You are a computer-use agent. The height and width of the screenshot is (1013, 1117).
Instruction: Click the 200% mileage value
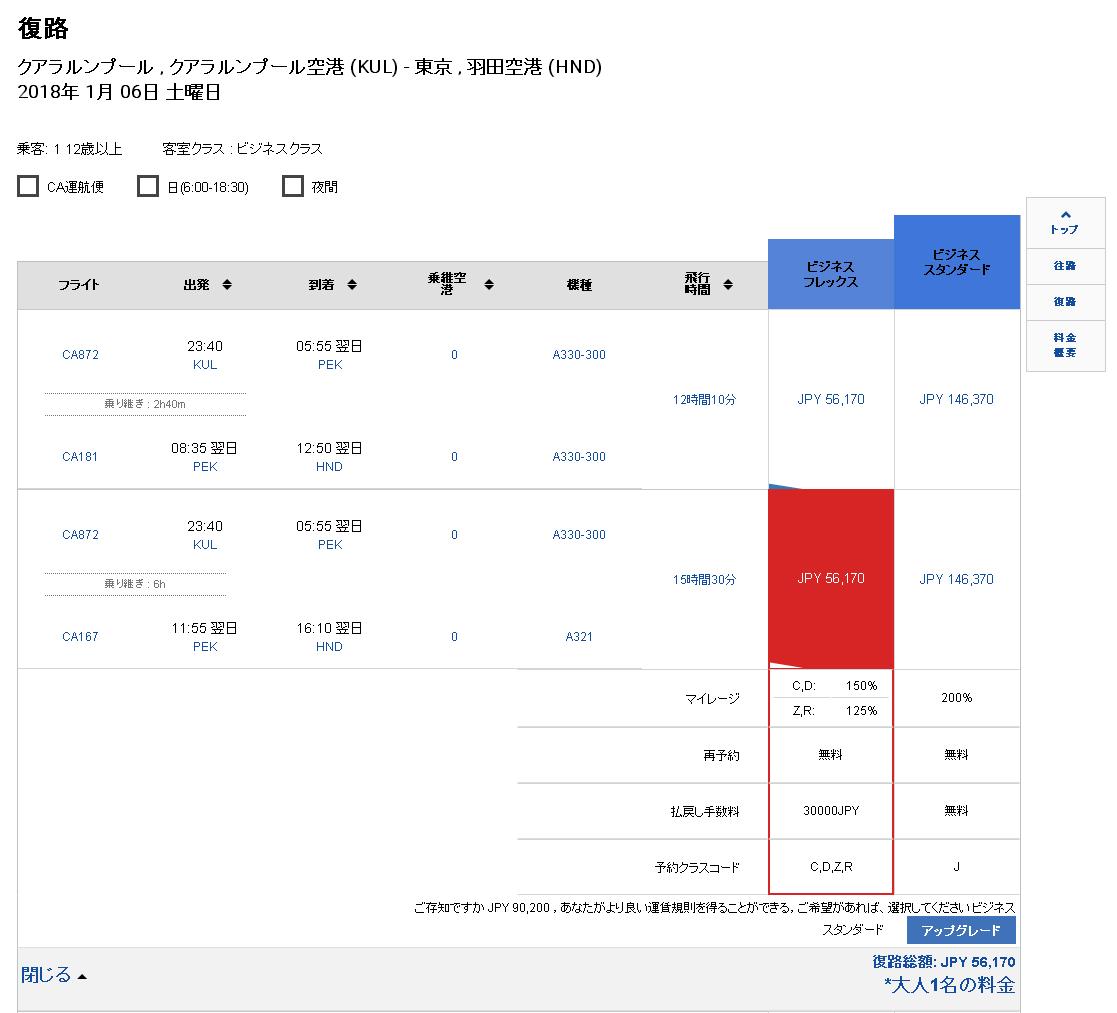coord(957,697)
